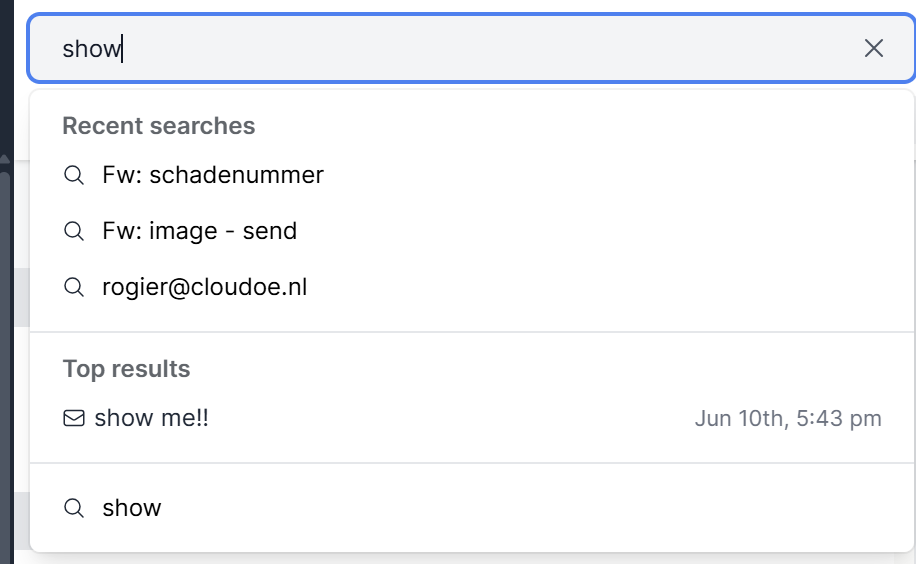916x564 pixels.
Task: Open the show me!! email result
Action: coord(151,418)
